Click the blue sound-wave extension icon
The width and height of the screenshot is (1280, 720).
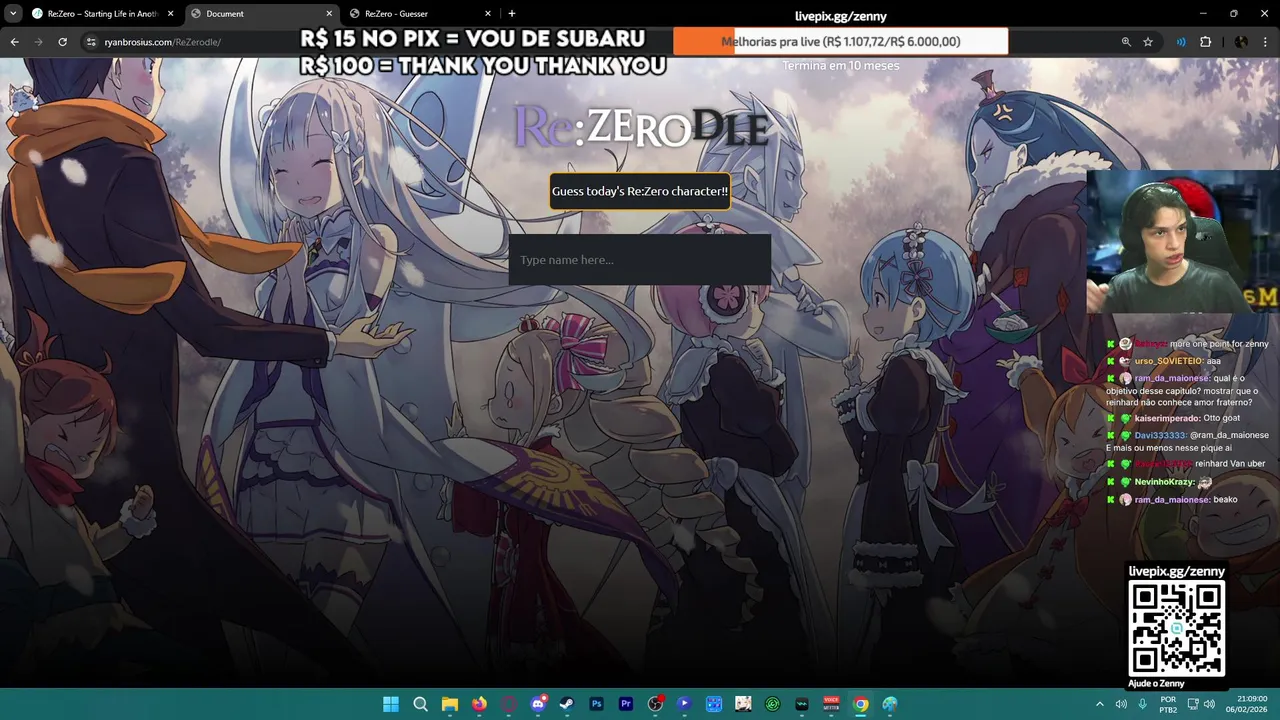(x=1181, y=42)
